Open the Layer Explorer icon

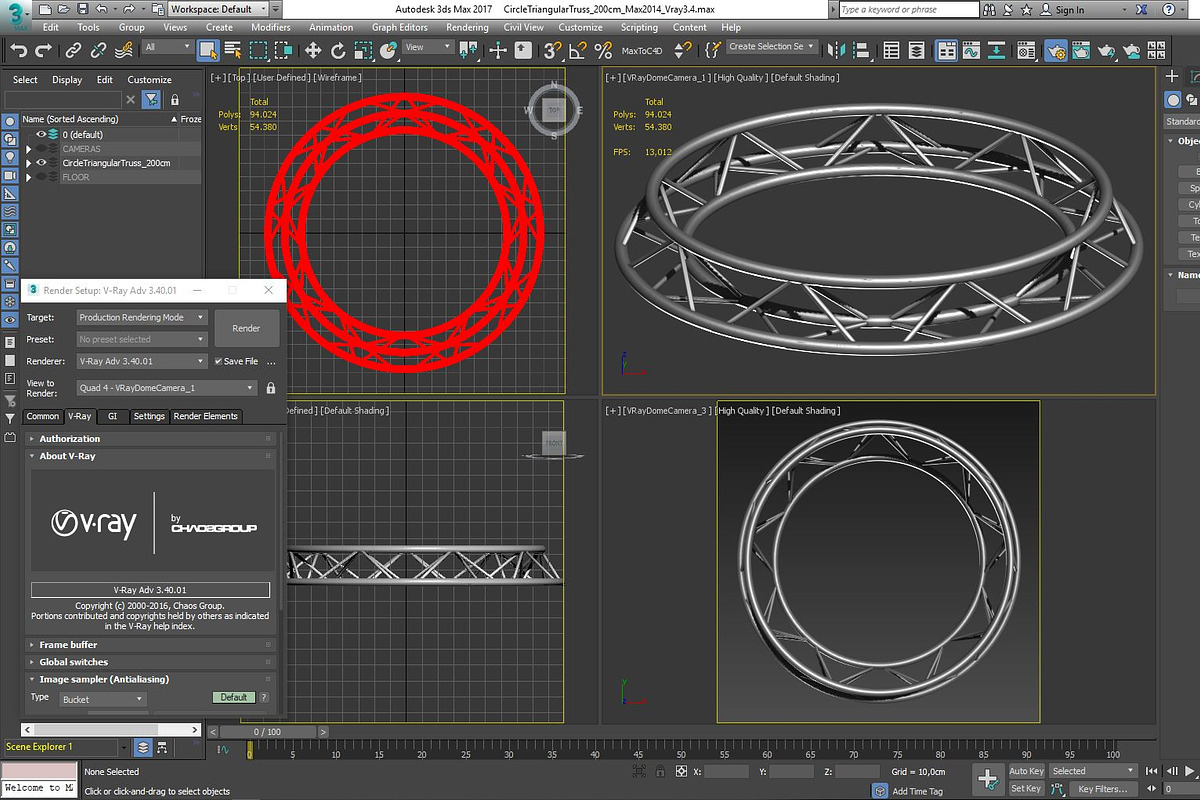pos(918,50)
